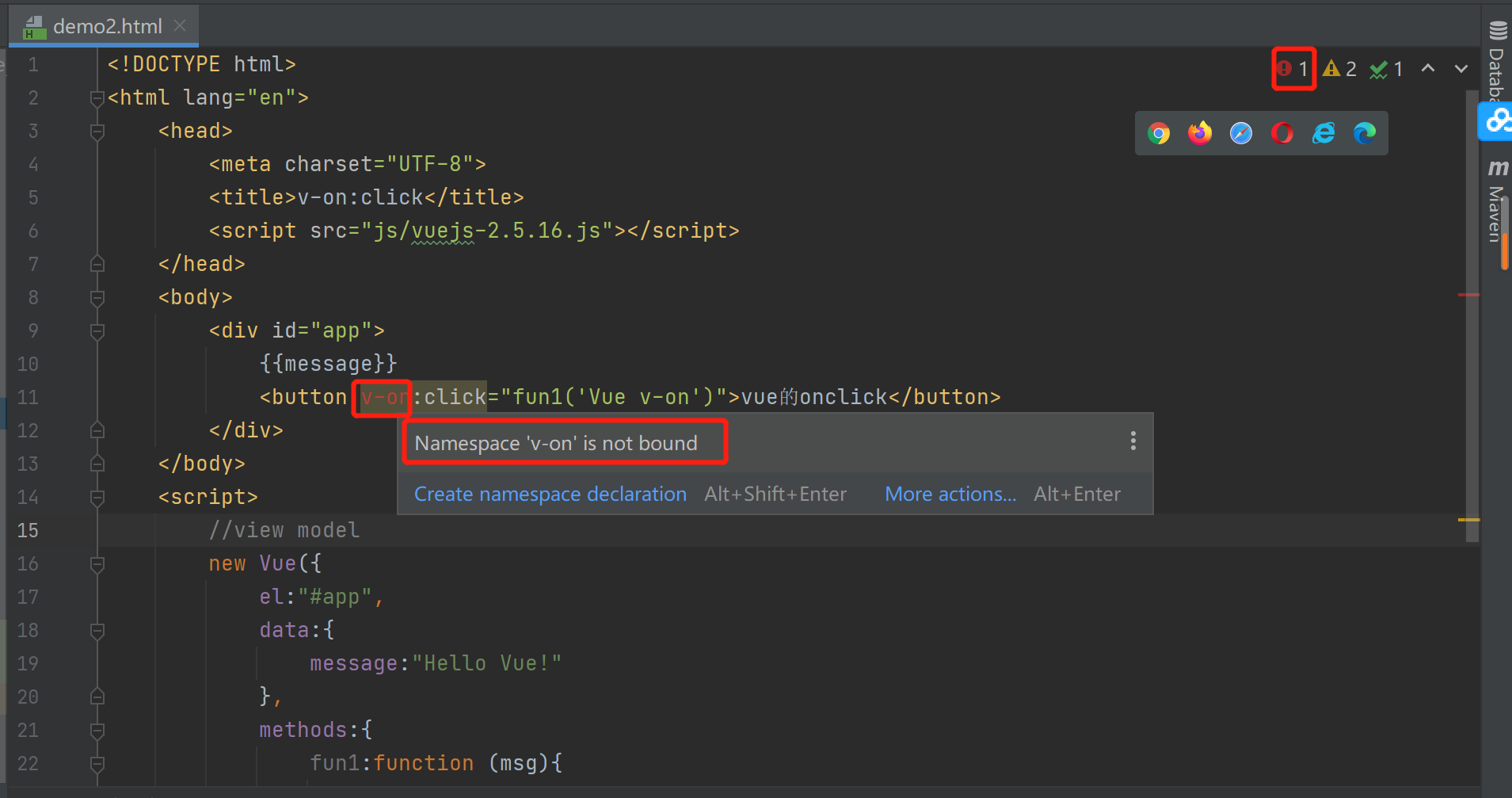The height and width of the screenshot is (798, 1512).
Task: Click line number 11 in gutter
Action: (28, 397)
